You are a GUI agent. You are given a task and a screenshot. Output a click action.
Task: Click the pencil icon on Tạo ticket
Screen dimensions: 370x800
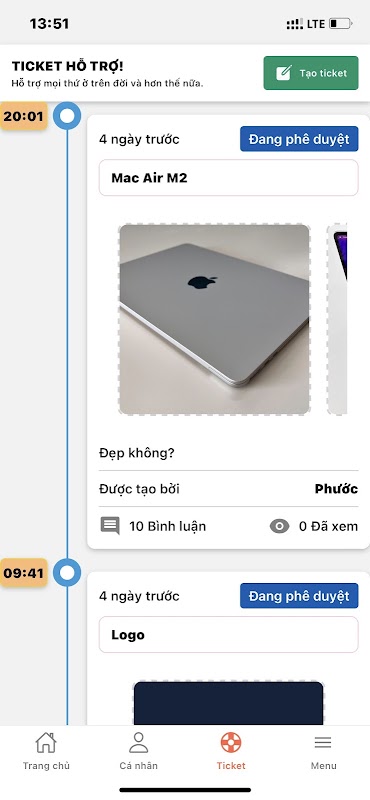[x=284, y=73]
